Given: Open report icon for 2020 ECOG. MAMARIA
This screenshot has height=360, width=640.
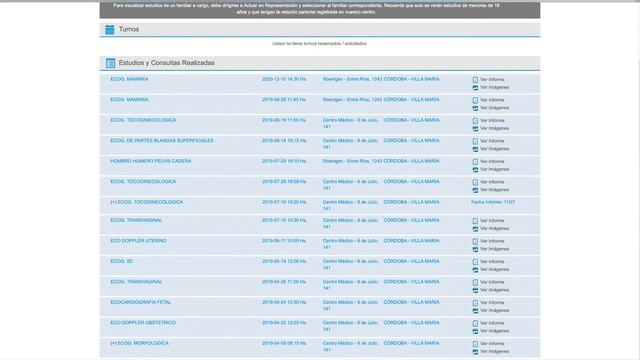Looking at the screenshot, I should pyautogui.click(x=475, y=80).
